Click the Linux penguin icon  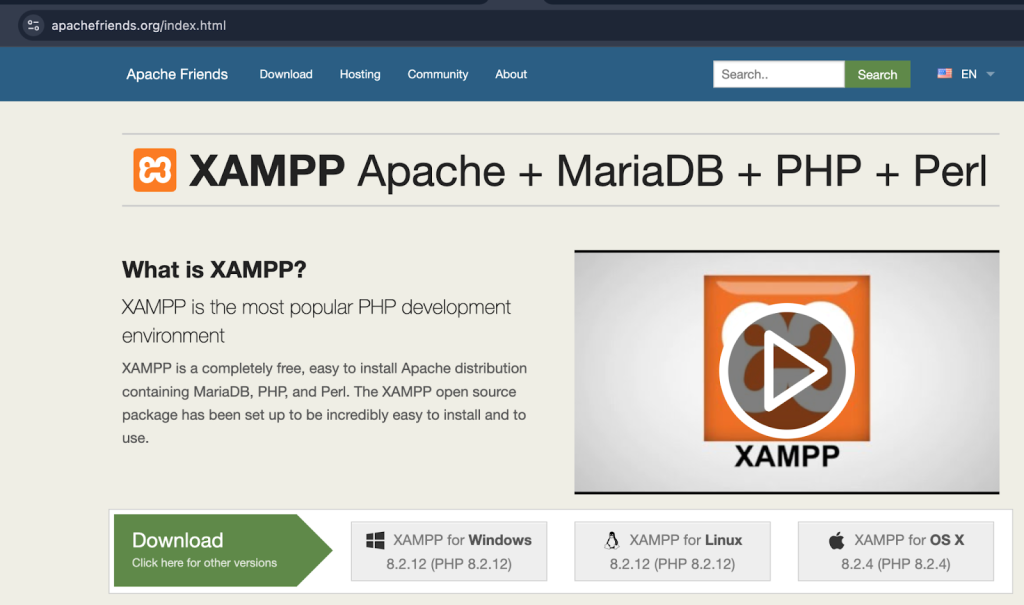point(612,540)
